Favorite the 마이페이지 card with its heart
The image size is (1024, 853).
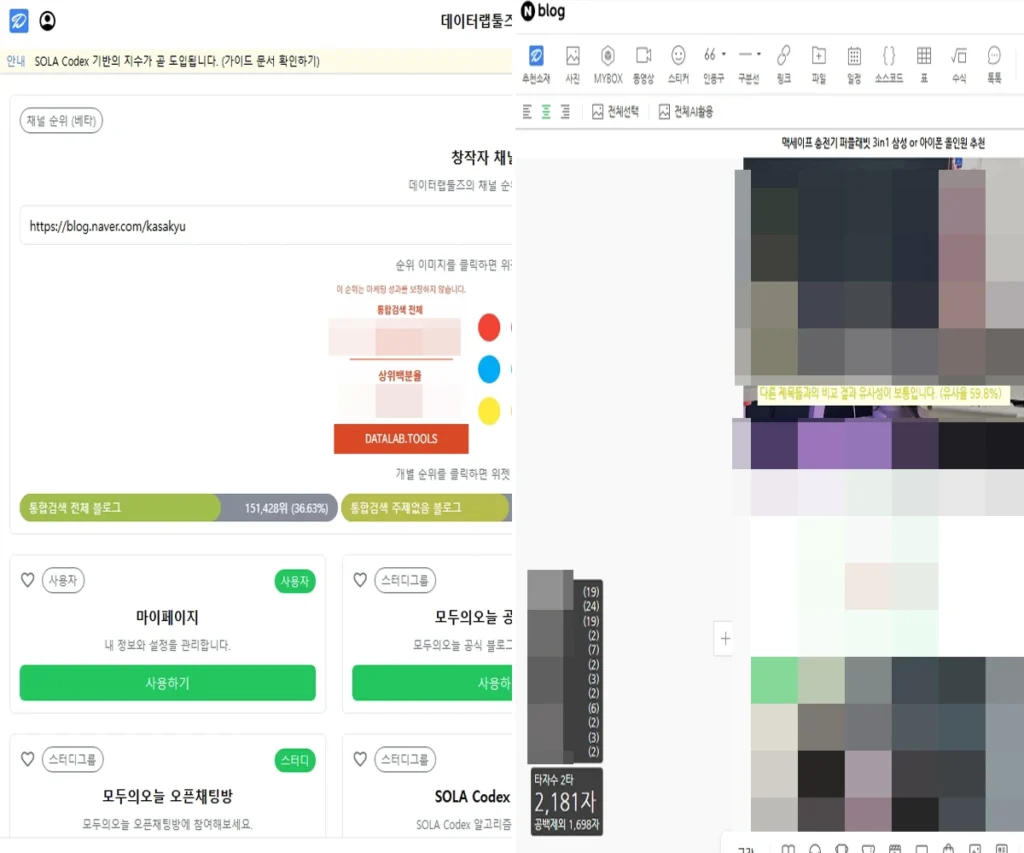tap(28, 579)
